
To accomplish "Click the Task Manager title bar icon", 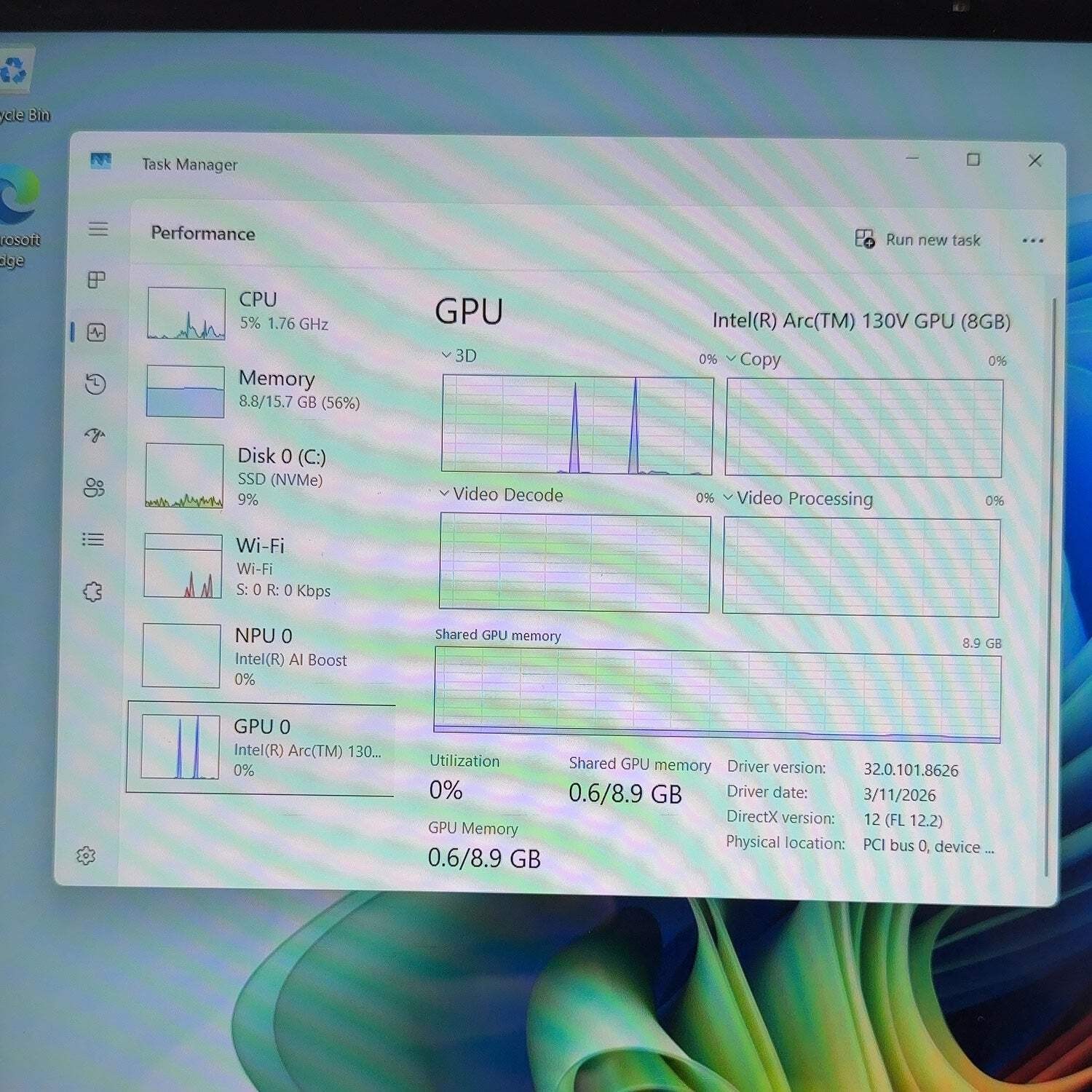I will 100,160.
